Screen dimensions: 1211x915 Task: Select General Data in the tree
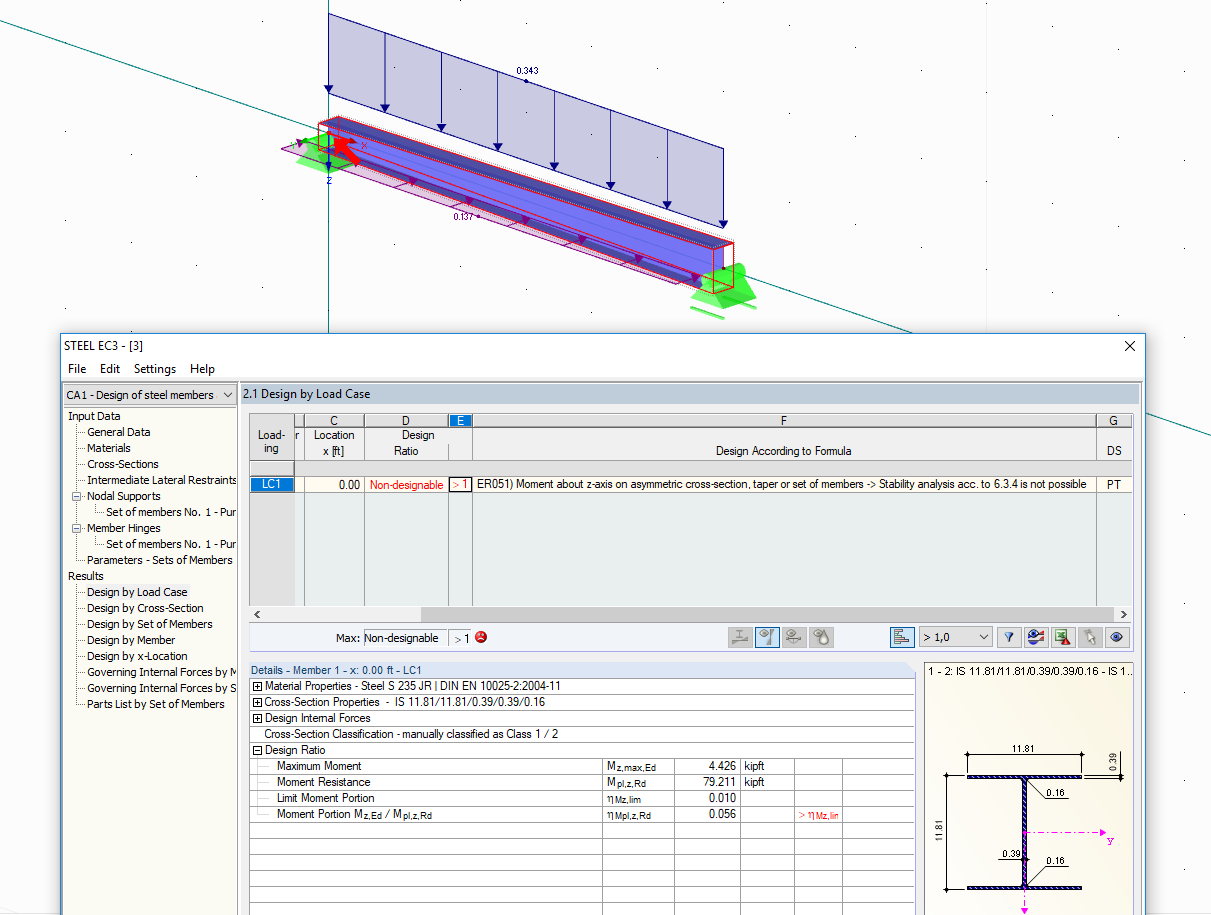point(119,432)
